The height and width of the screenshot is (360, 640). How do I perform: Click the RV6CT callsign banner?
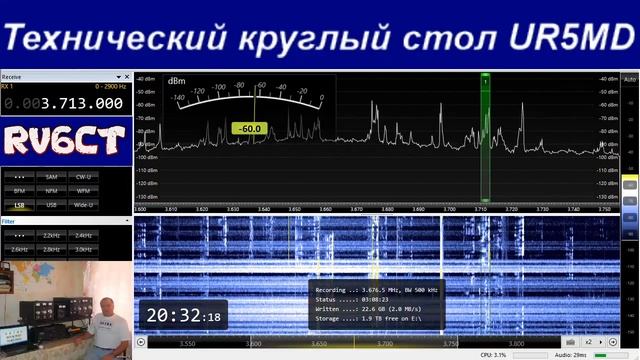point(65,141)
